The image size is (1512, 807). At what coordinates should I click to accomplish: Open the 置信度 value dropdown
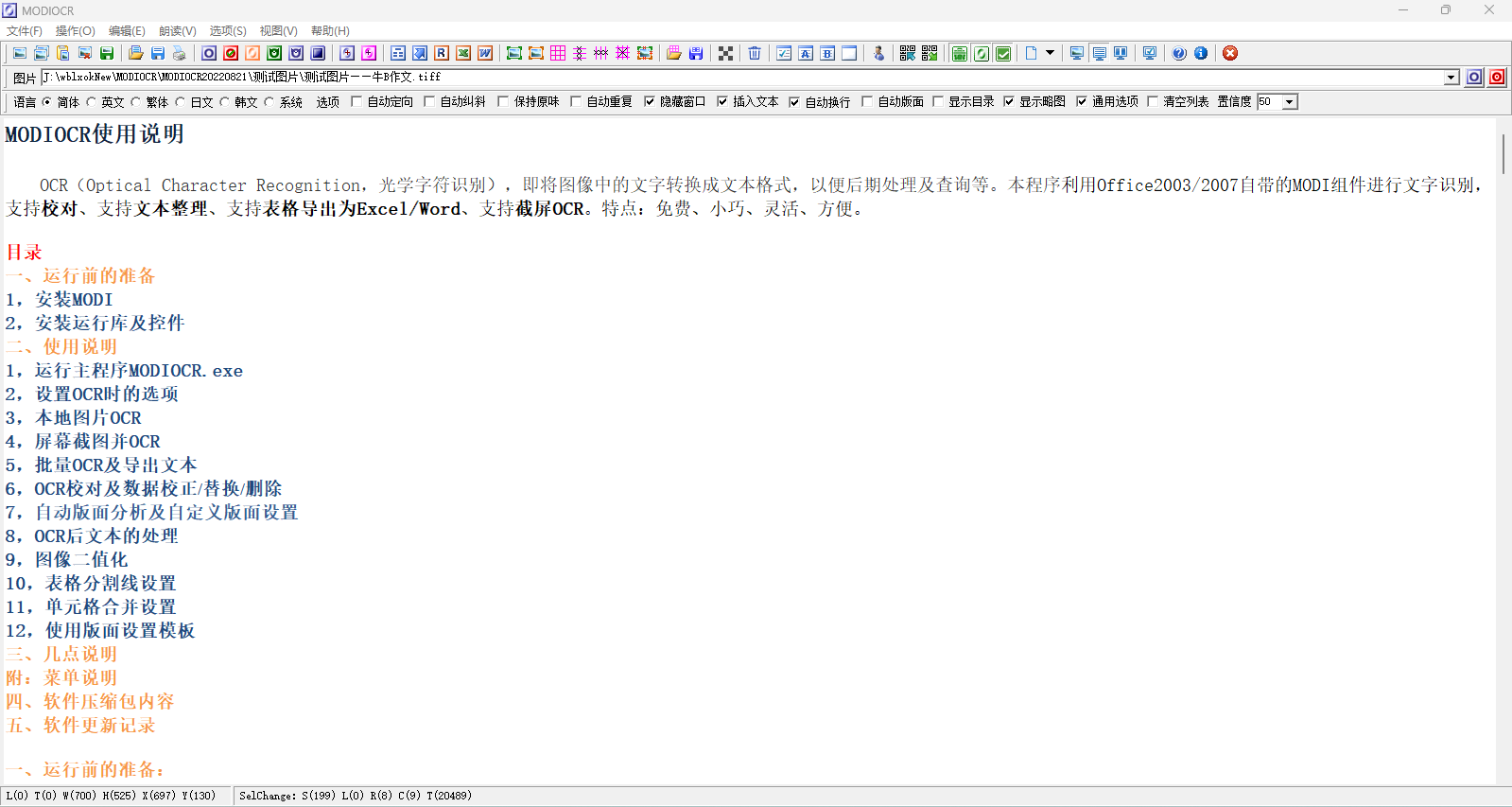pos(1289,101)
